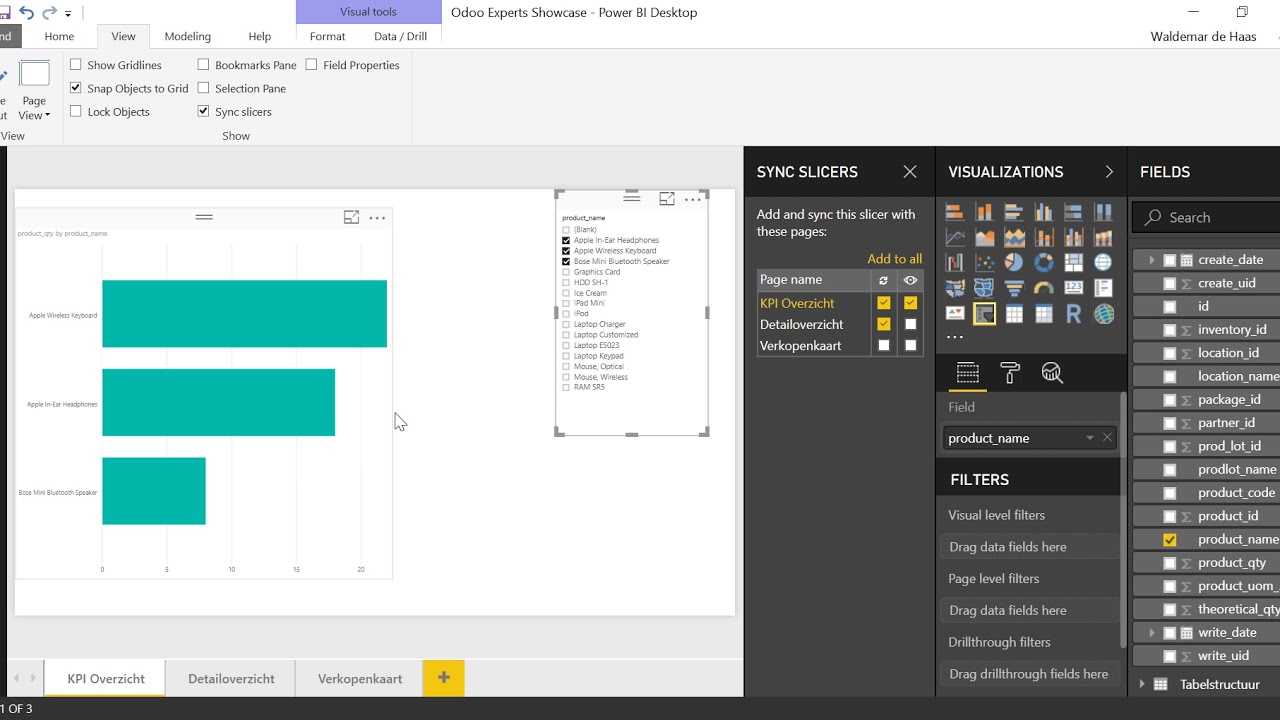Enable the Show Gridlines checkbox
The image size is (1280, 720).
tap(76, 65)
